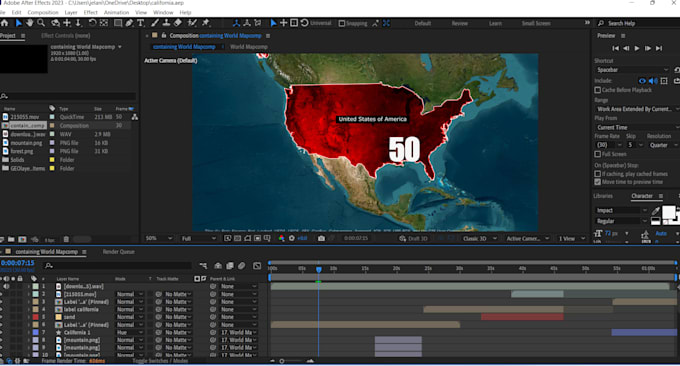The image size is (680, 366).
Task: Open the Composition menu
Action: click(42, 13)
